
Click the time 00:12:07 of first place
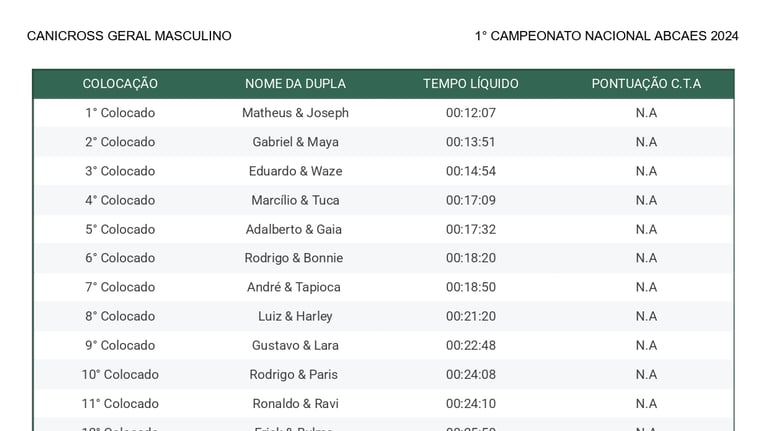[471, 113]
